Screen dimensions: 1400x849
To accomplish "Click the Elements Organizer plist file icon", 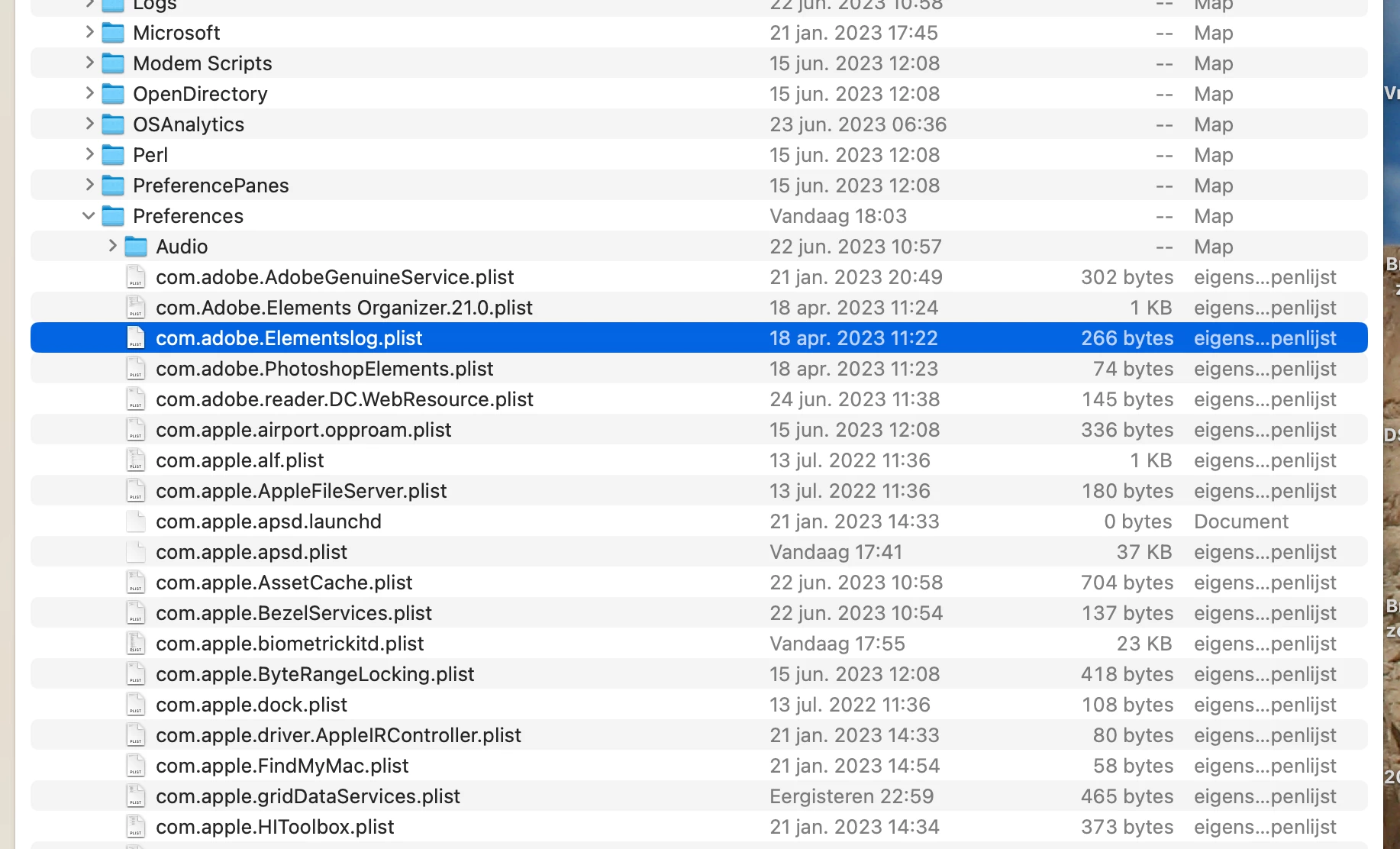I will pyautogui.click(x=136, y=307).
